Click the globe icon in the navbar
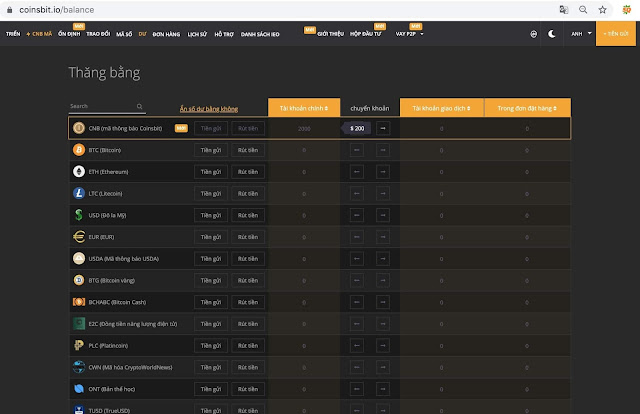640x414 pixels. 533,34
